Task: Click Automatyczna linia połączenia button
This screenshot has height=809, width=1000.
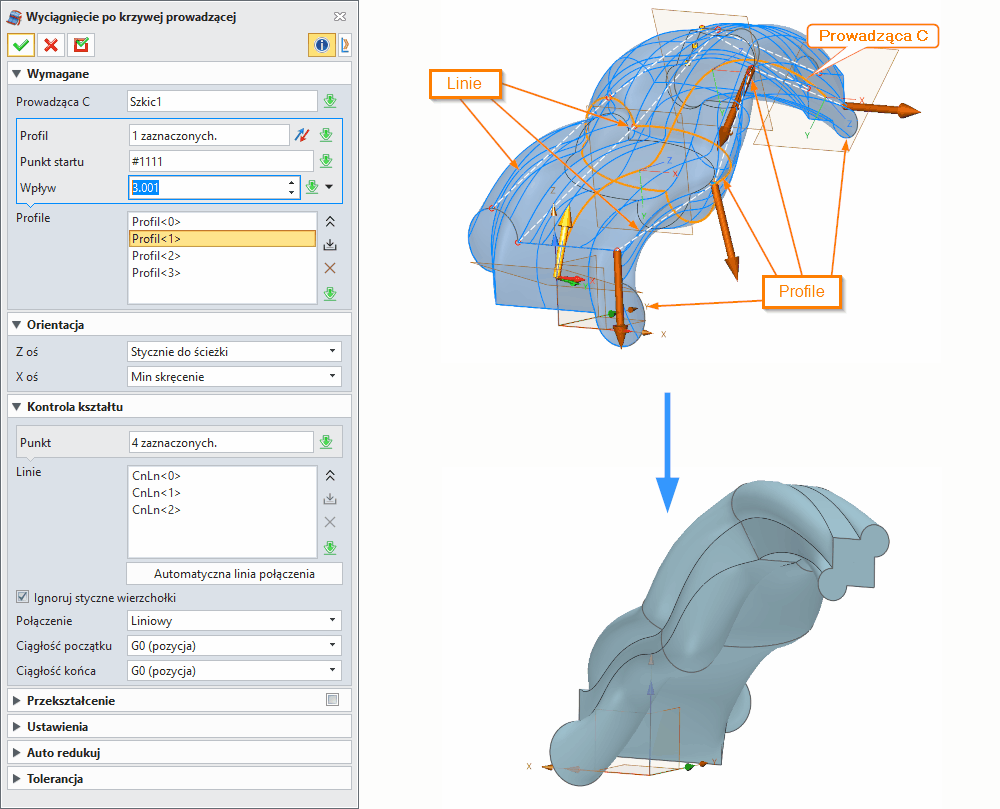Action: point(234,574)
